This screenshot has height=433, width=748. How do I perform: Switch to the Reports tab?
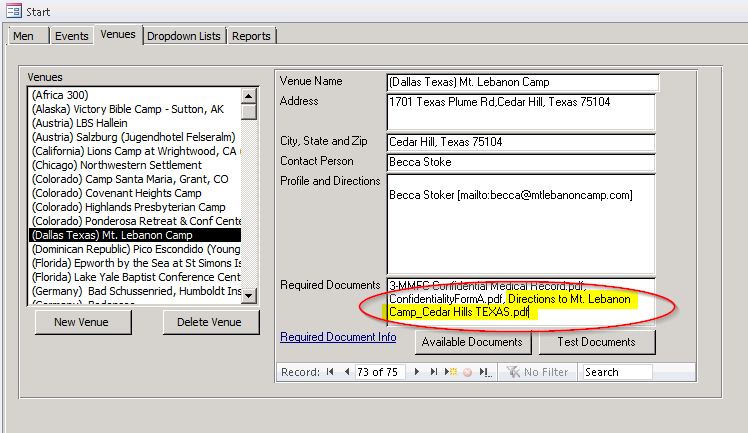pyautogui.click(x=251, y=36)
